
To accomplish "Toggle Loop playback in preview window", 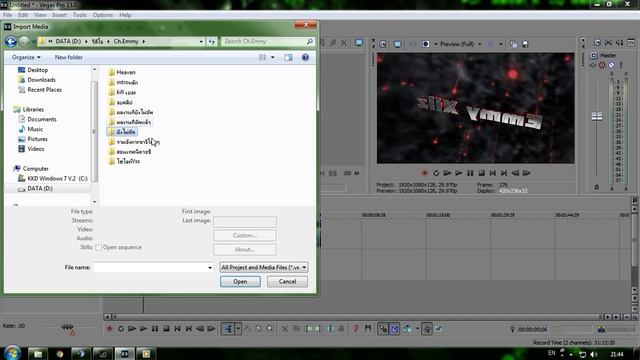I will [436, 173].
